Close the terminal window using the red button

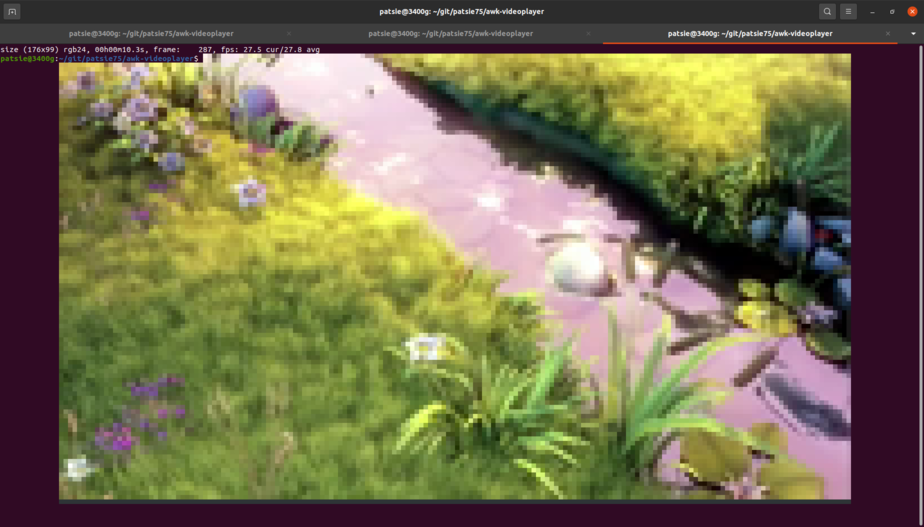click(x=912, y=11)
